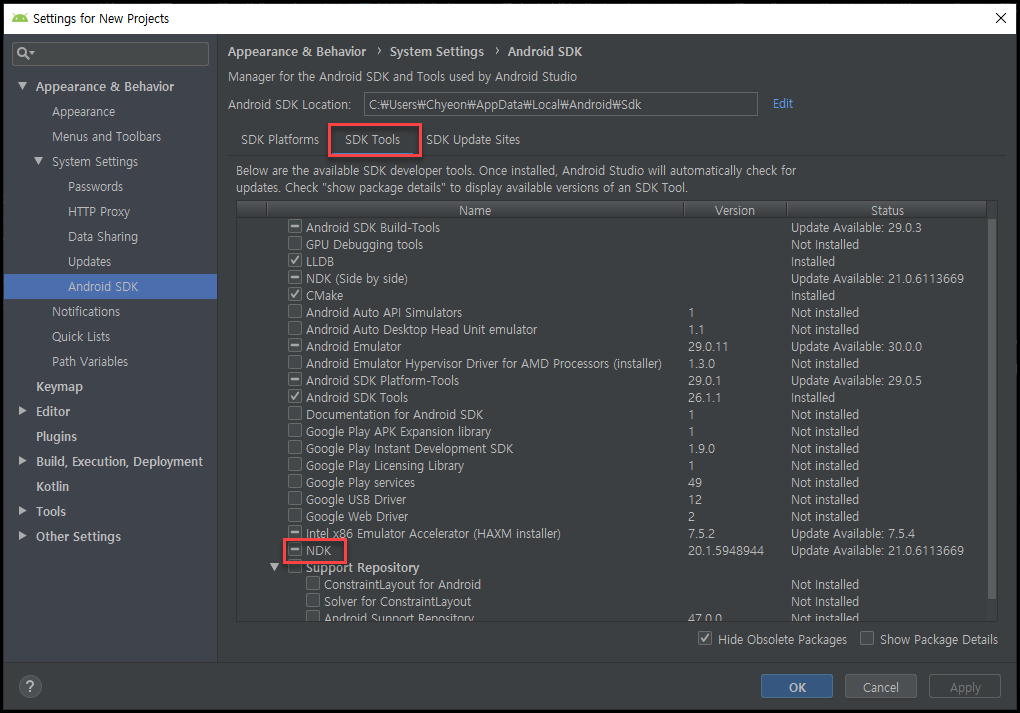Click the Version column header
The image size is (1020, 713).
pos(734,210)
